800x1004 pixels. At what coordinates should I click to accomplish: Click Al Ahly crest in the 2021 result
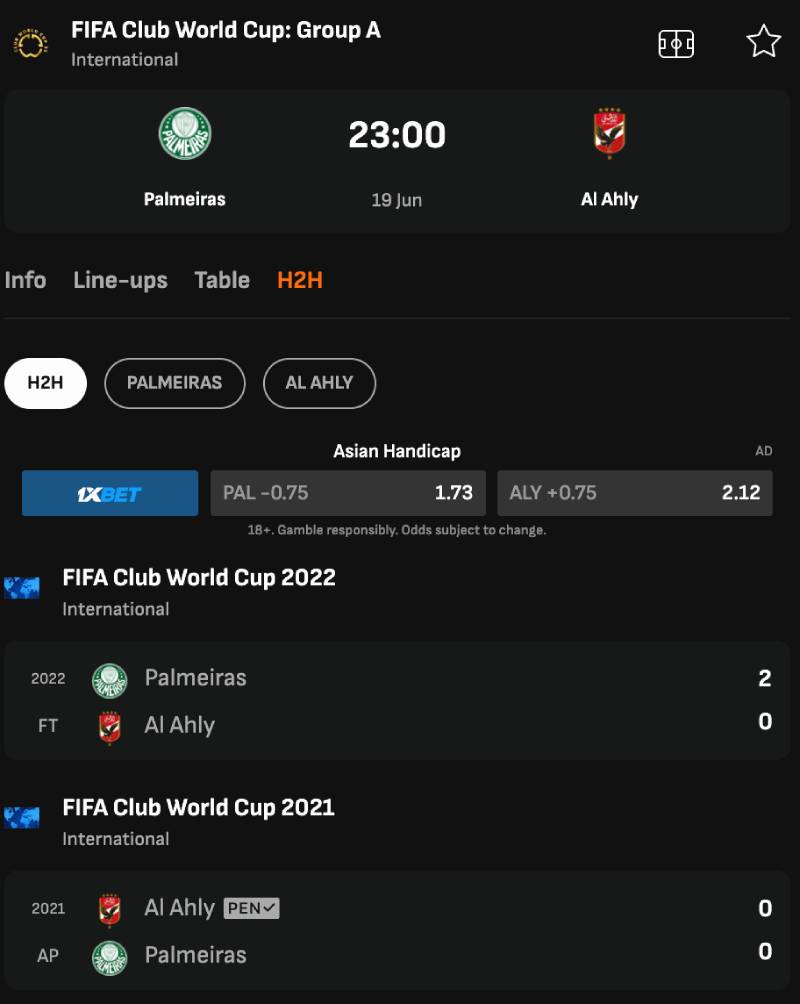(x=110, y=909)
